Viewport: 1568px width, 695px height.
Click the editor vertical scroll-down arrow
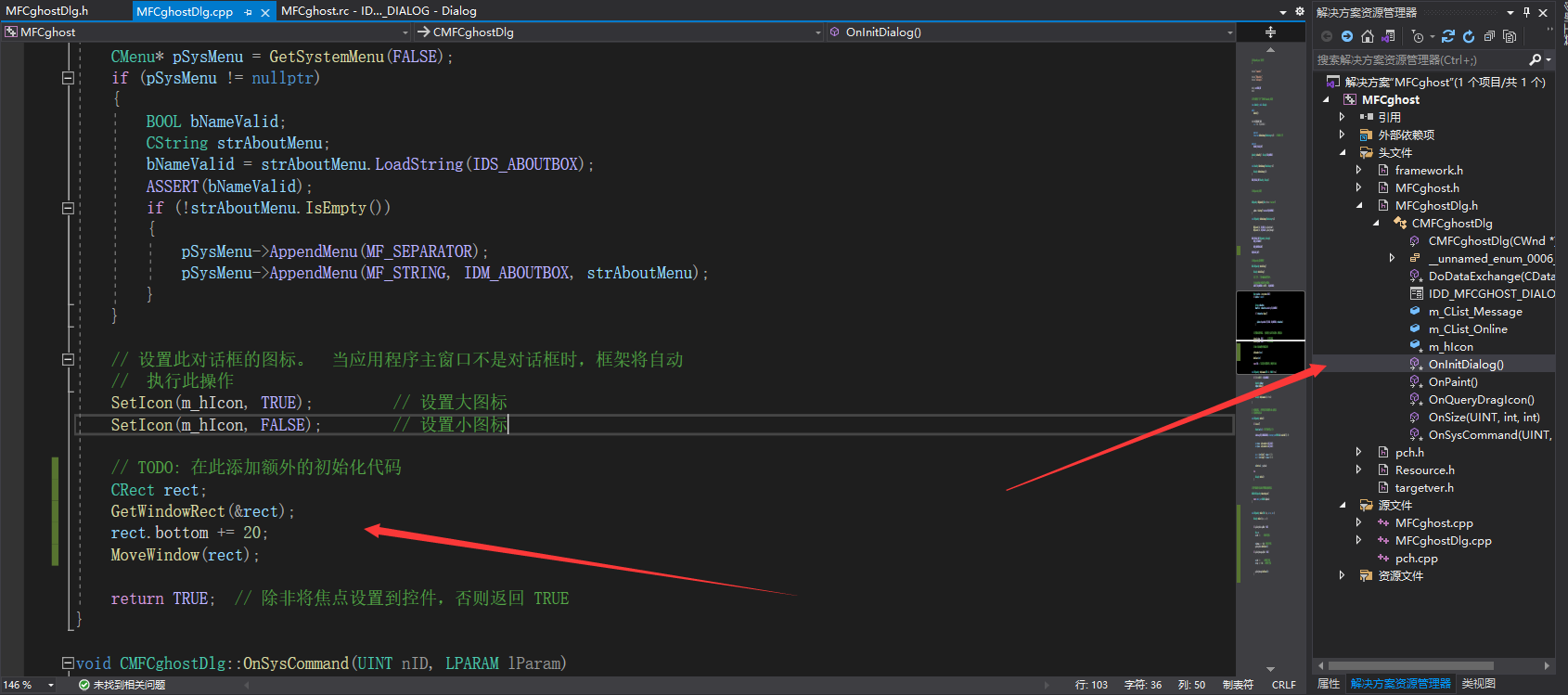point(1270,669)
